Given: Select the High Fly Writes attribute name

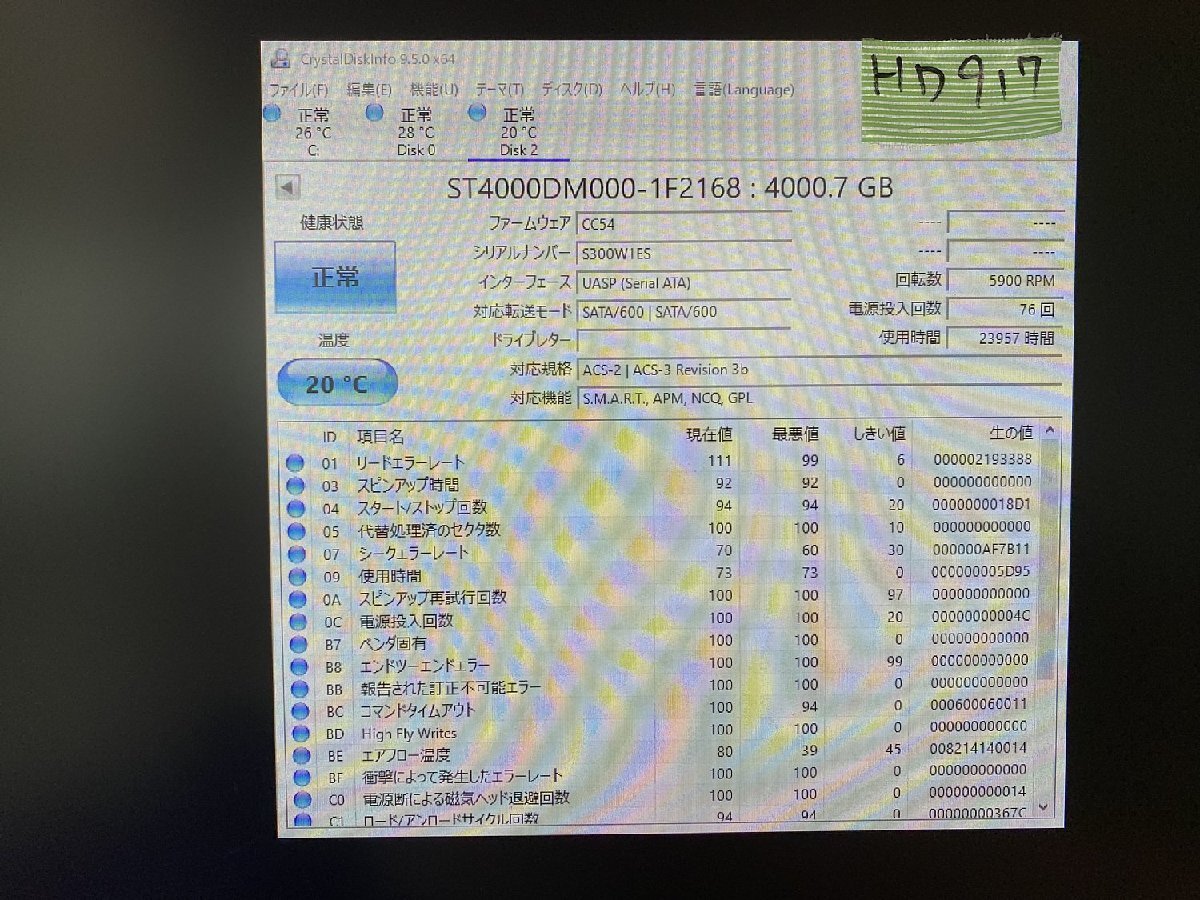Looking at the screenshot, I should click(409, 733).
